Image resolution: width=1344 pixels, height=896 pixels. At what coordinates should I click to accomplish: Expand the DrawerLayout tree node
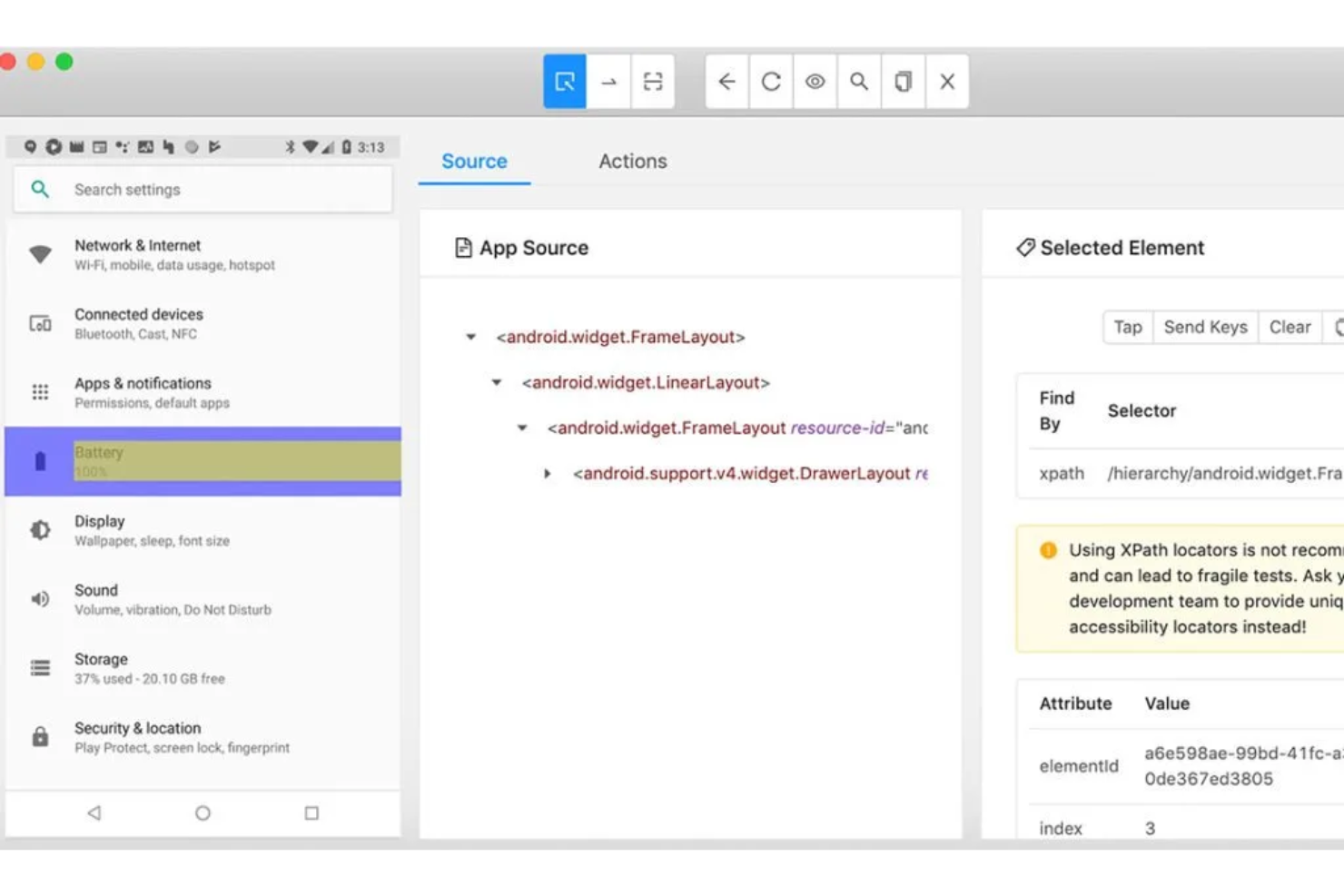point(547,473)
